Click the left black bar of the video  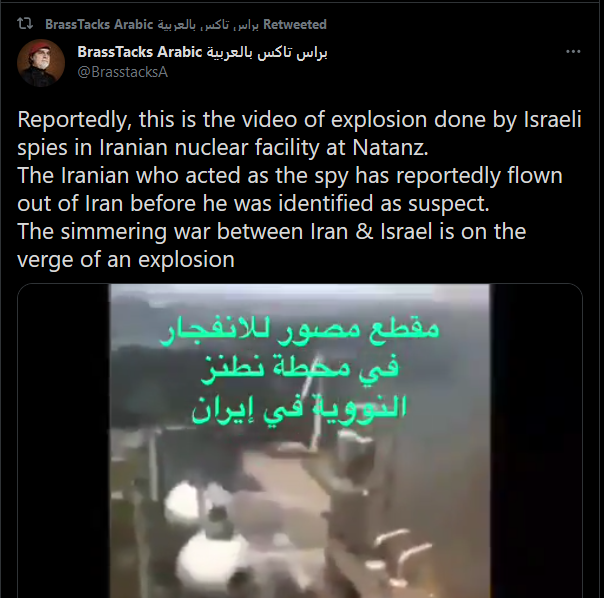click(x=64, y=441)
